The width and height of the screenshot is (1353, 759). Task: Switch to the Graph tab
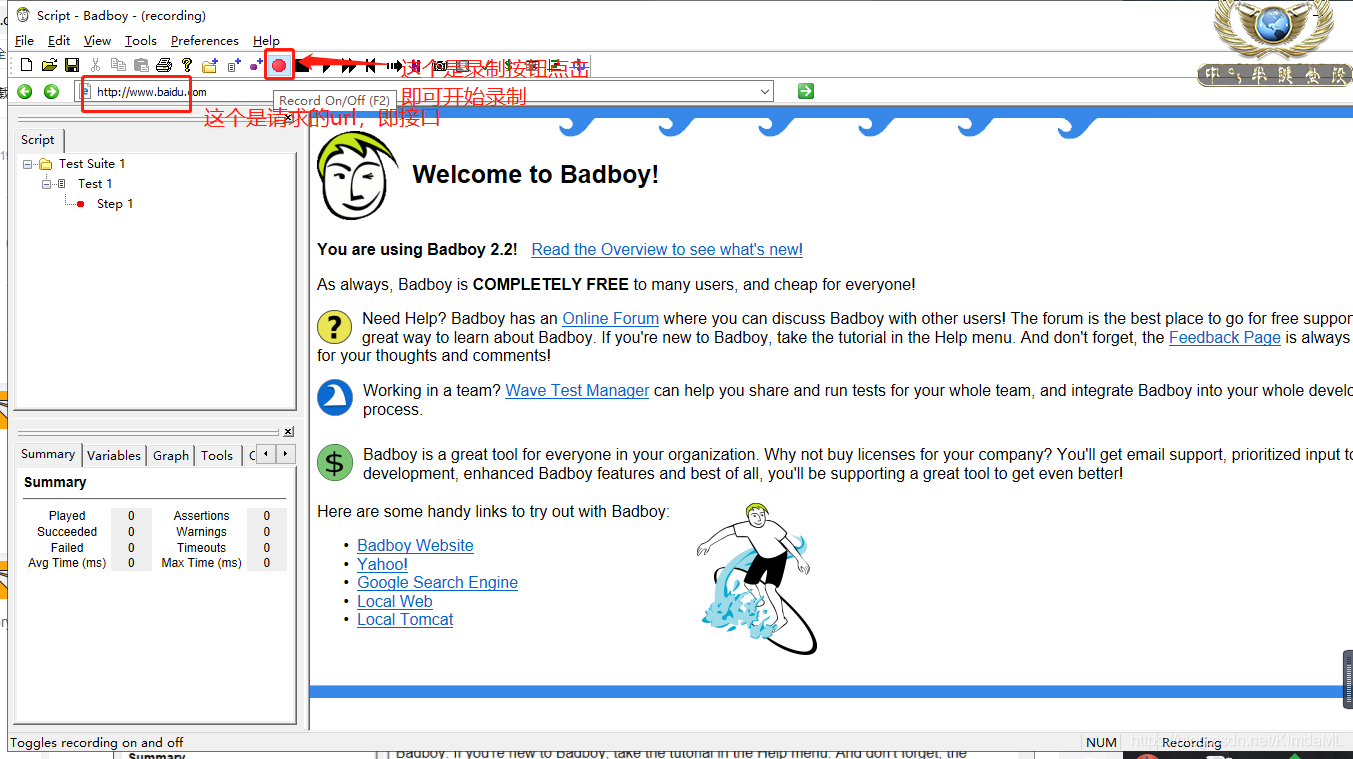(171, 455)
